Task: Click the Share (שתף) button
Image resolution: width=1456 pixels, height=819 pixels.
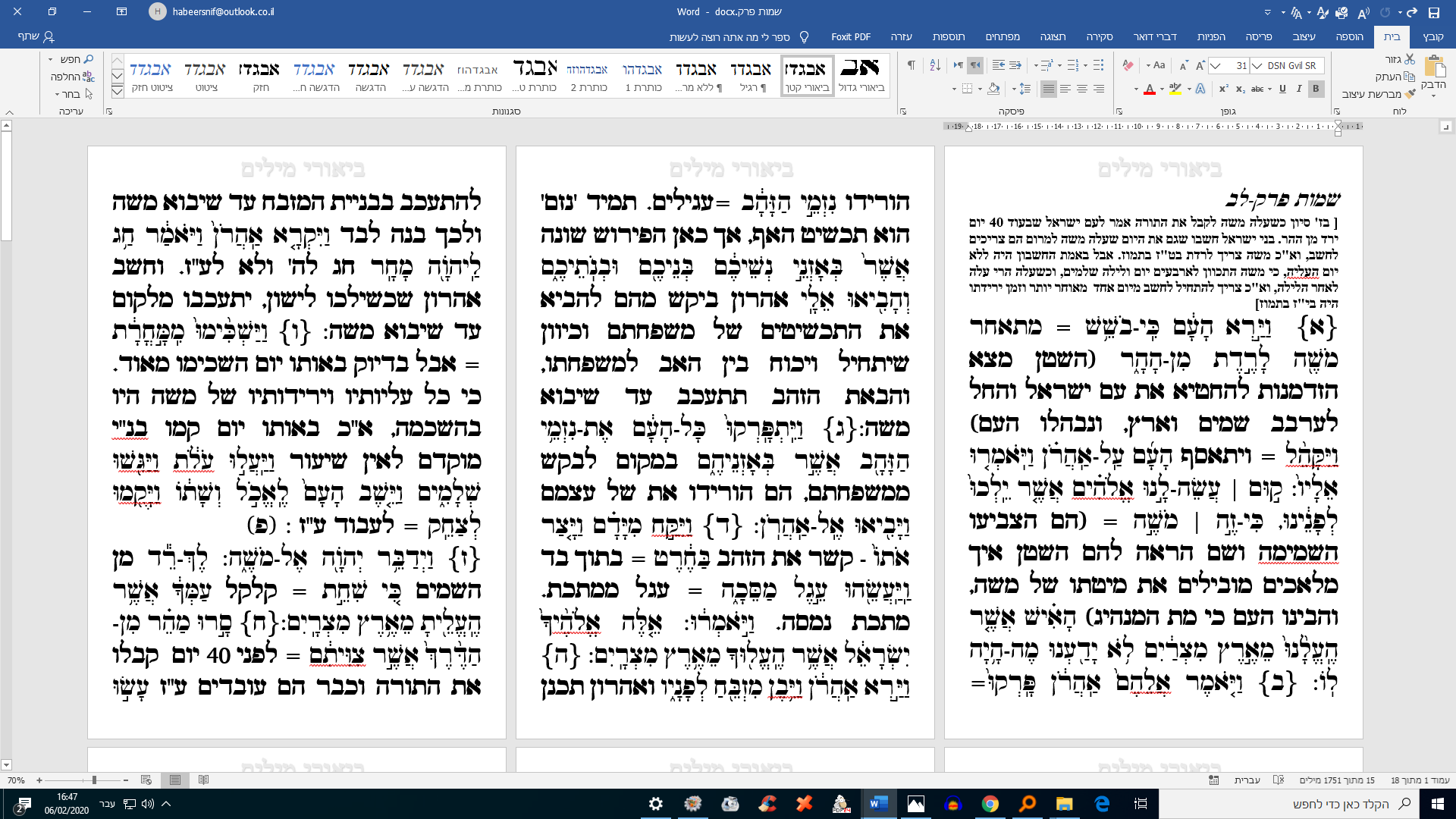Action: pyautogui.click(x=36, y=36)
